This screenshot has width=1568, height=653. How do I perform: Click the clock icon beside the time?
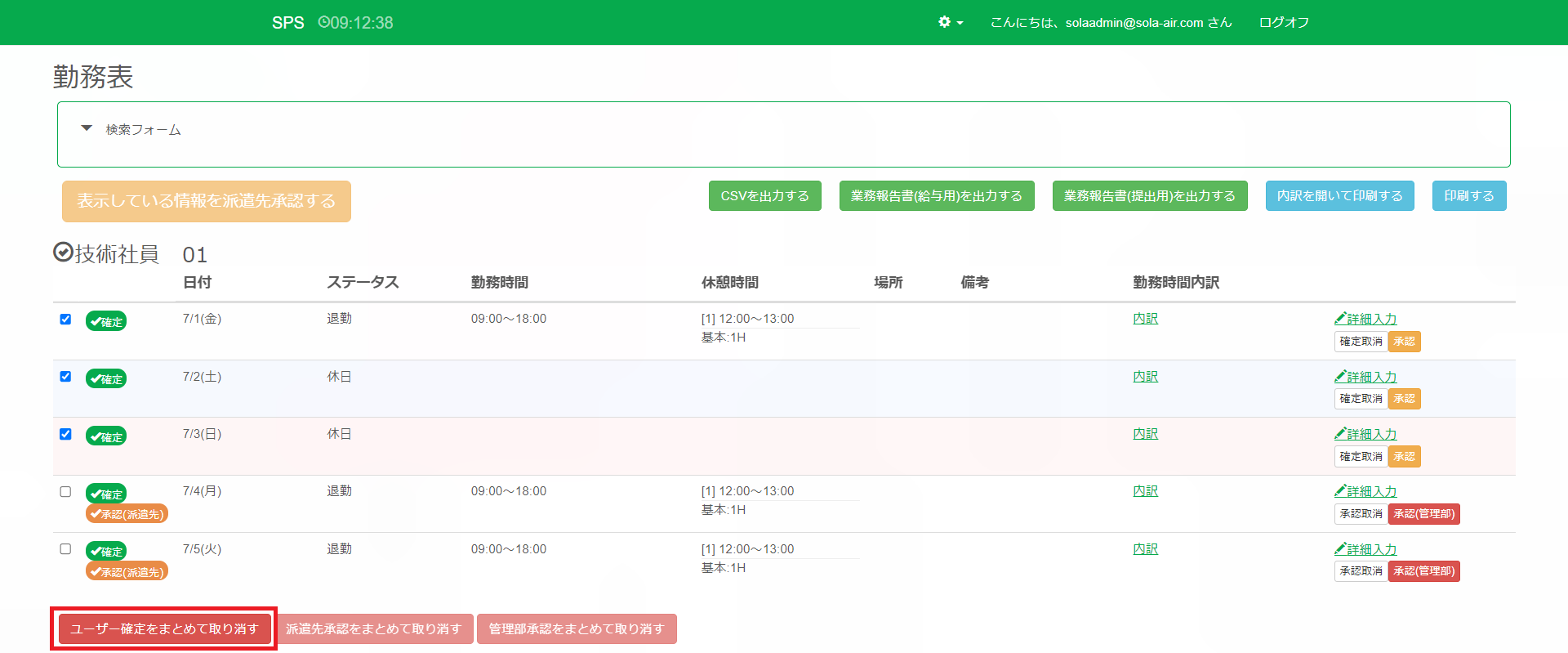[323, 22]
